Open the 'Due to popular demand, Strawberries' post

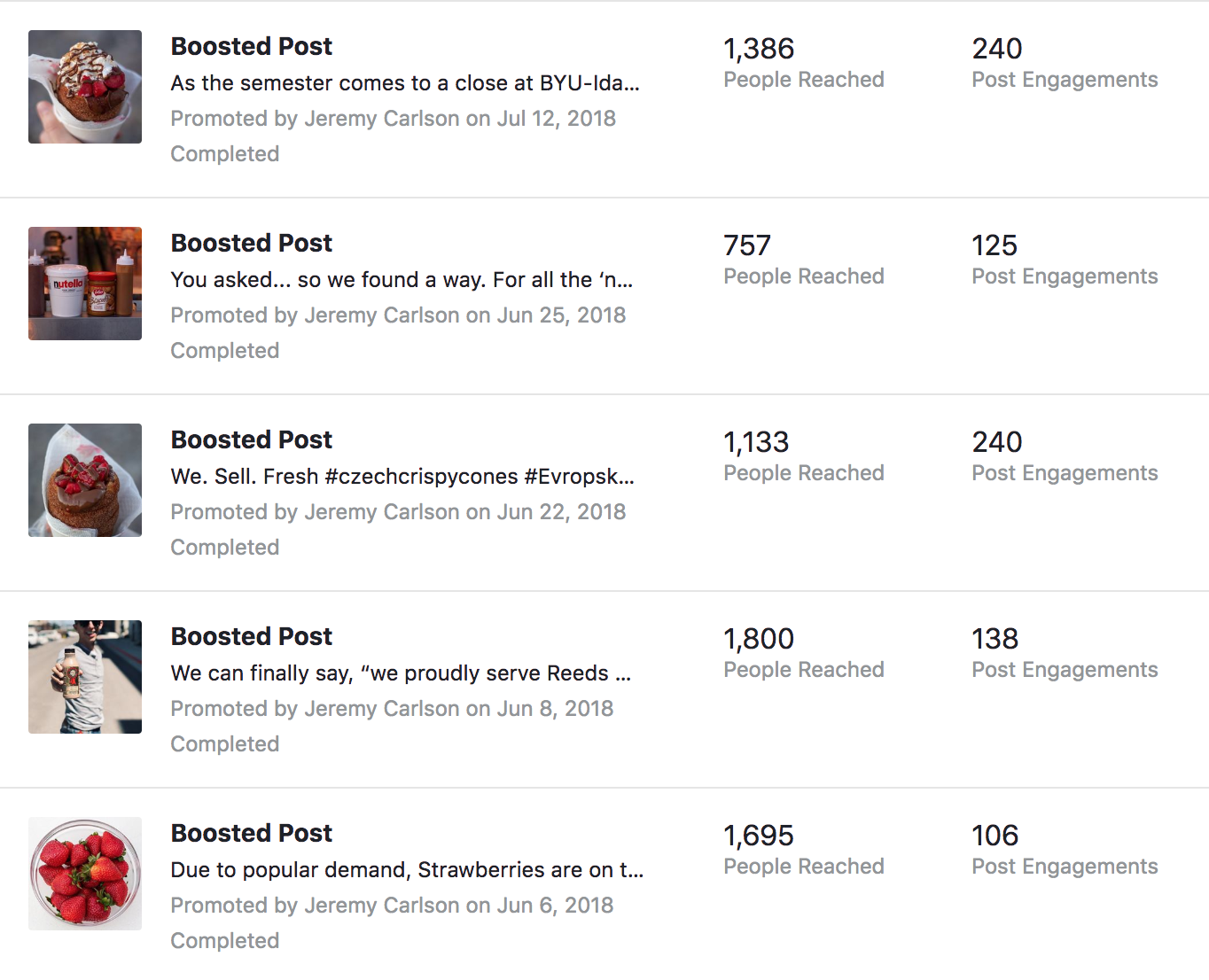click(x=407, y=870)
